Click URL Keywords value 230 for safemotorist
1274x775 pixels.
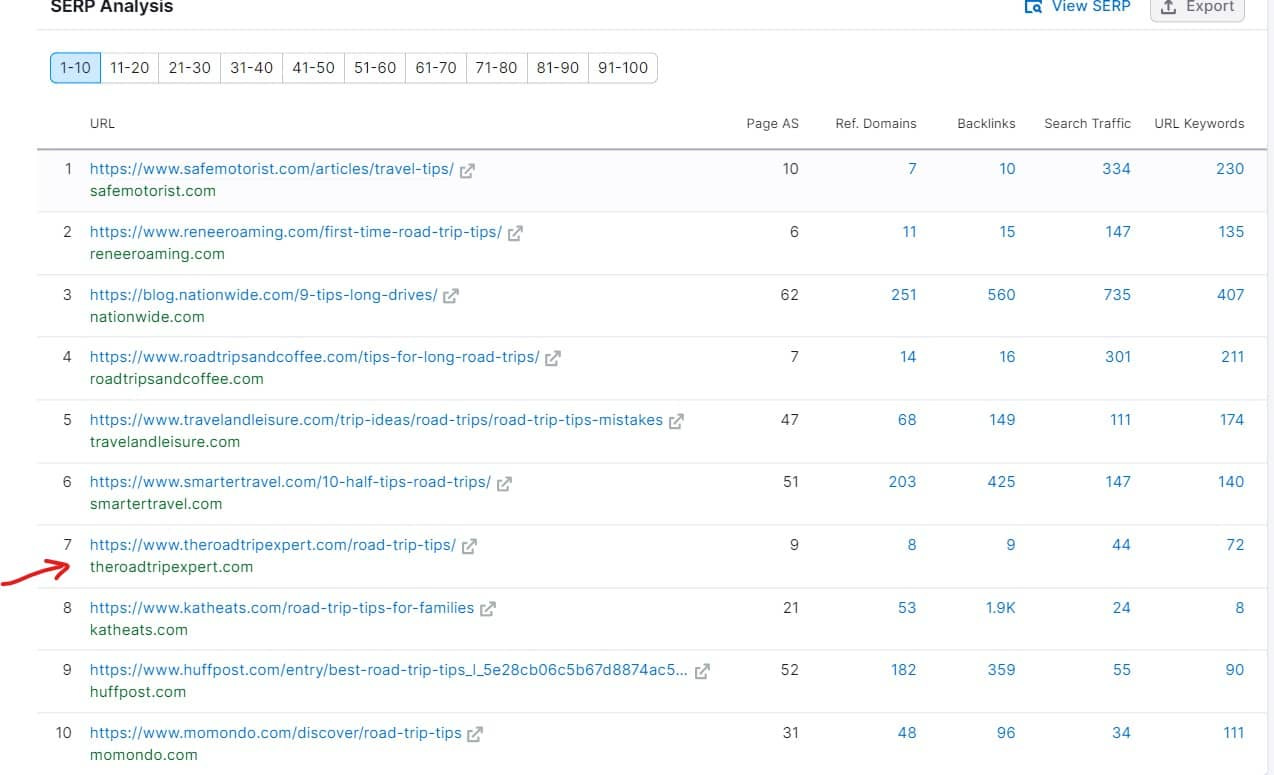[x=1230, y=169]
